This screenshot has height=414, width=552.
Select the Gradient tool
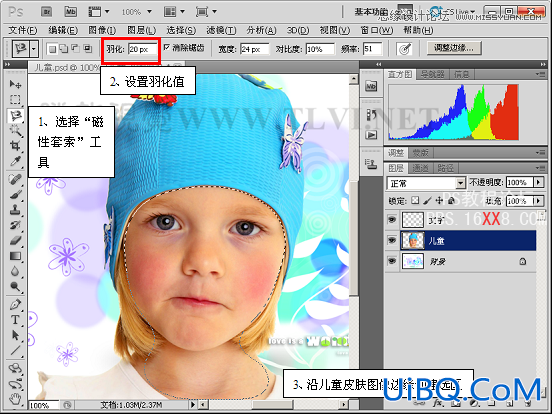[15, 256]
